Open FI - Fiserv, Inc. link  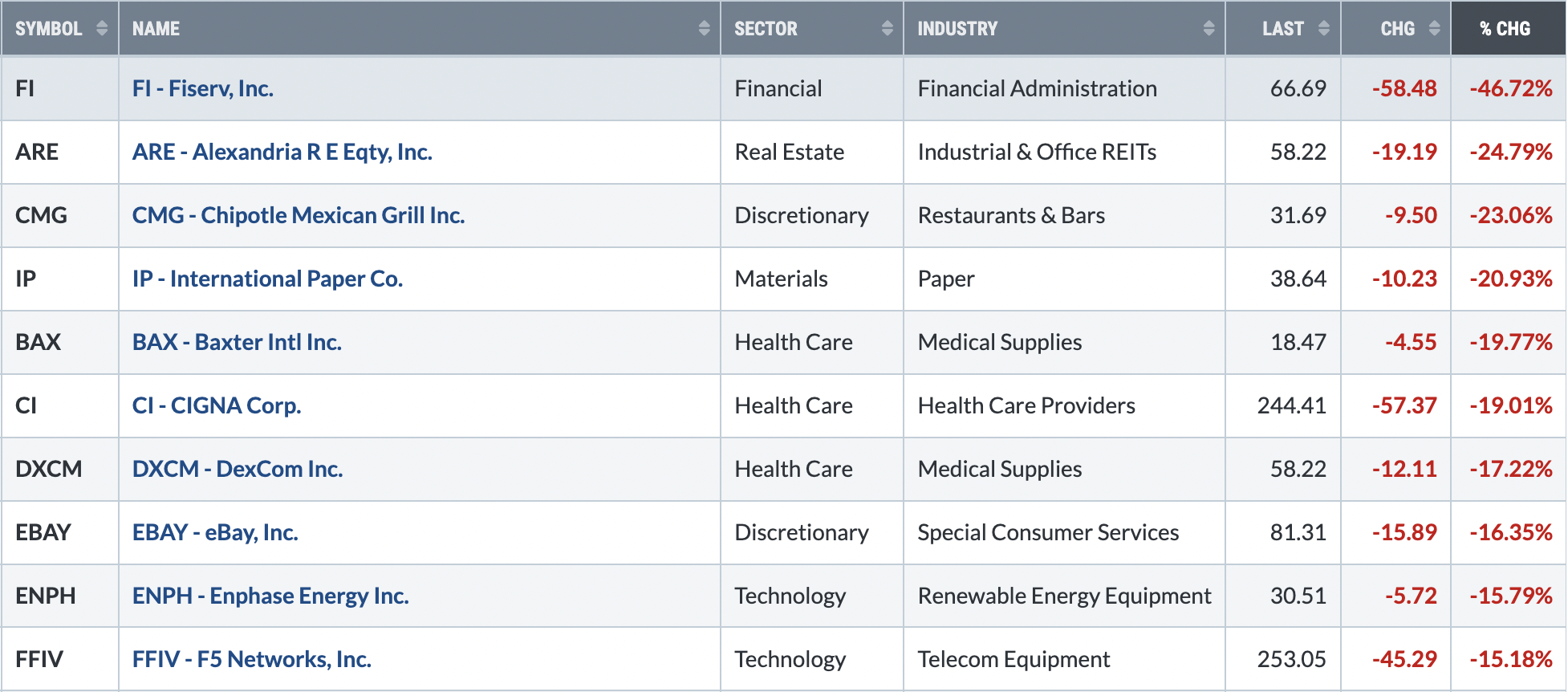click(x=203, y=88)
